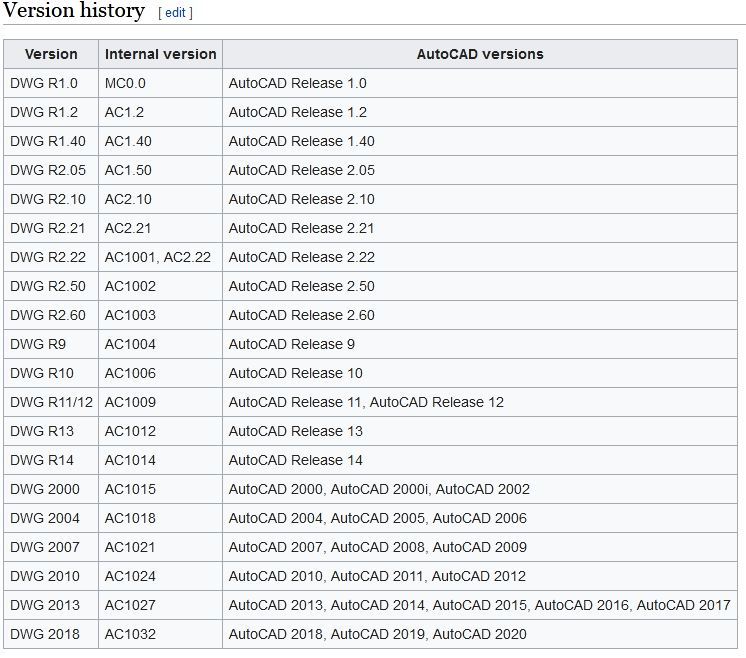746x658 pixels.
Task: Click AutoCAD Release 2.05 text
Action: 302,170
